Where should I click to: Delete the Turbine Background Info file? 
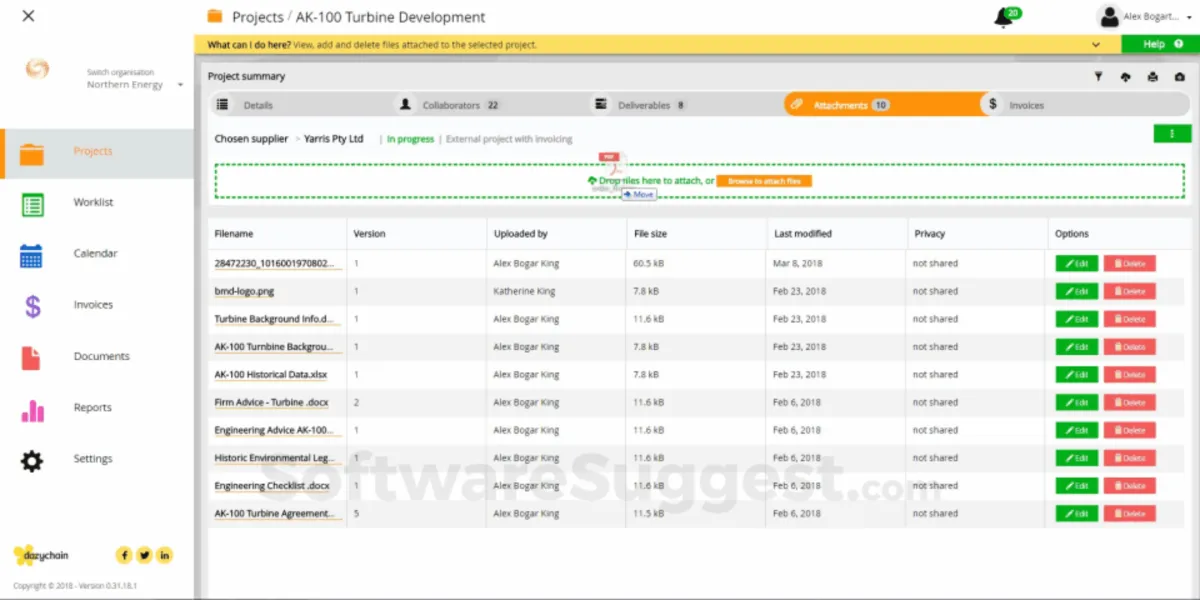click(1129, 319)
